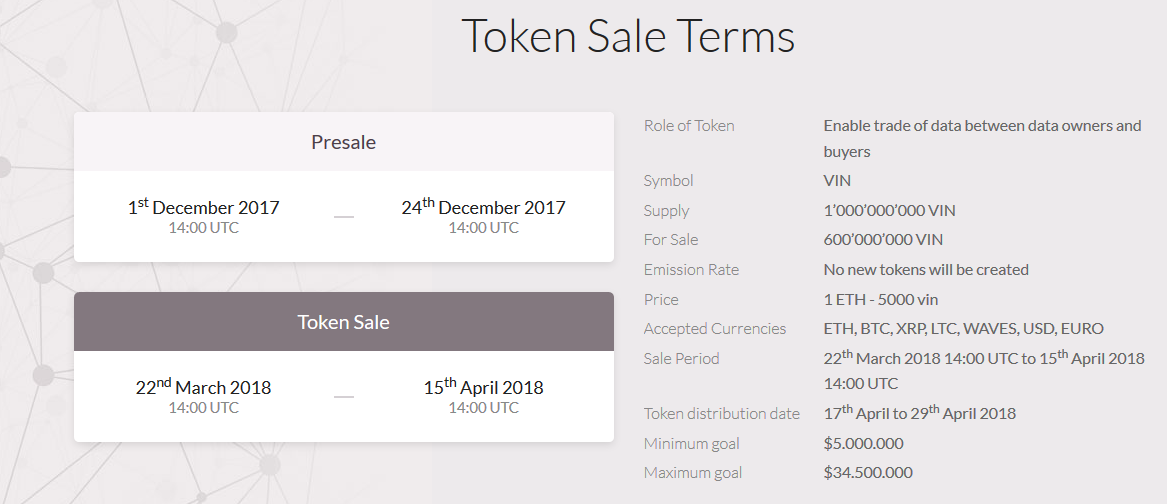Click the 600'000'000 VIN for sale value
Image resolution: width=1167 pixels, height=504 pixels.
883,239
